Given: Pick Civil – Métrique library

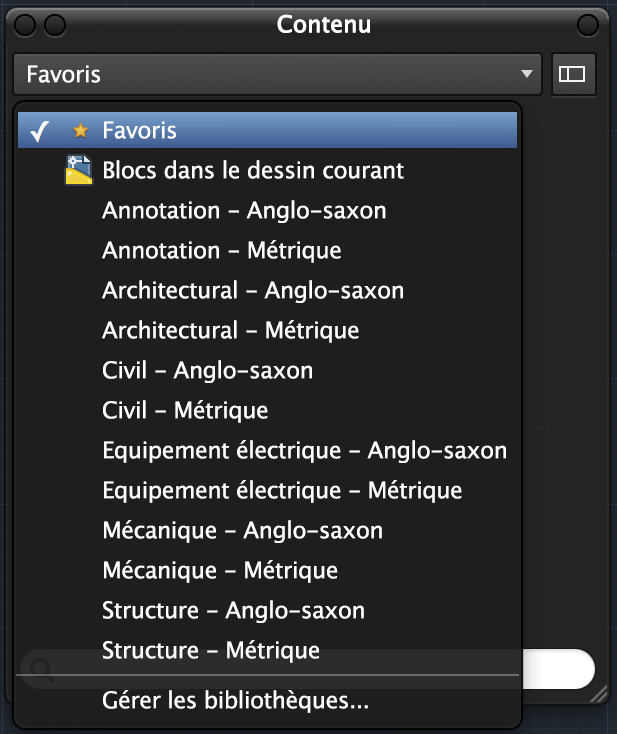Looking at the screenshot, I should (x=185, y=411).
